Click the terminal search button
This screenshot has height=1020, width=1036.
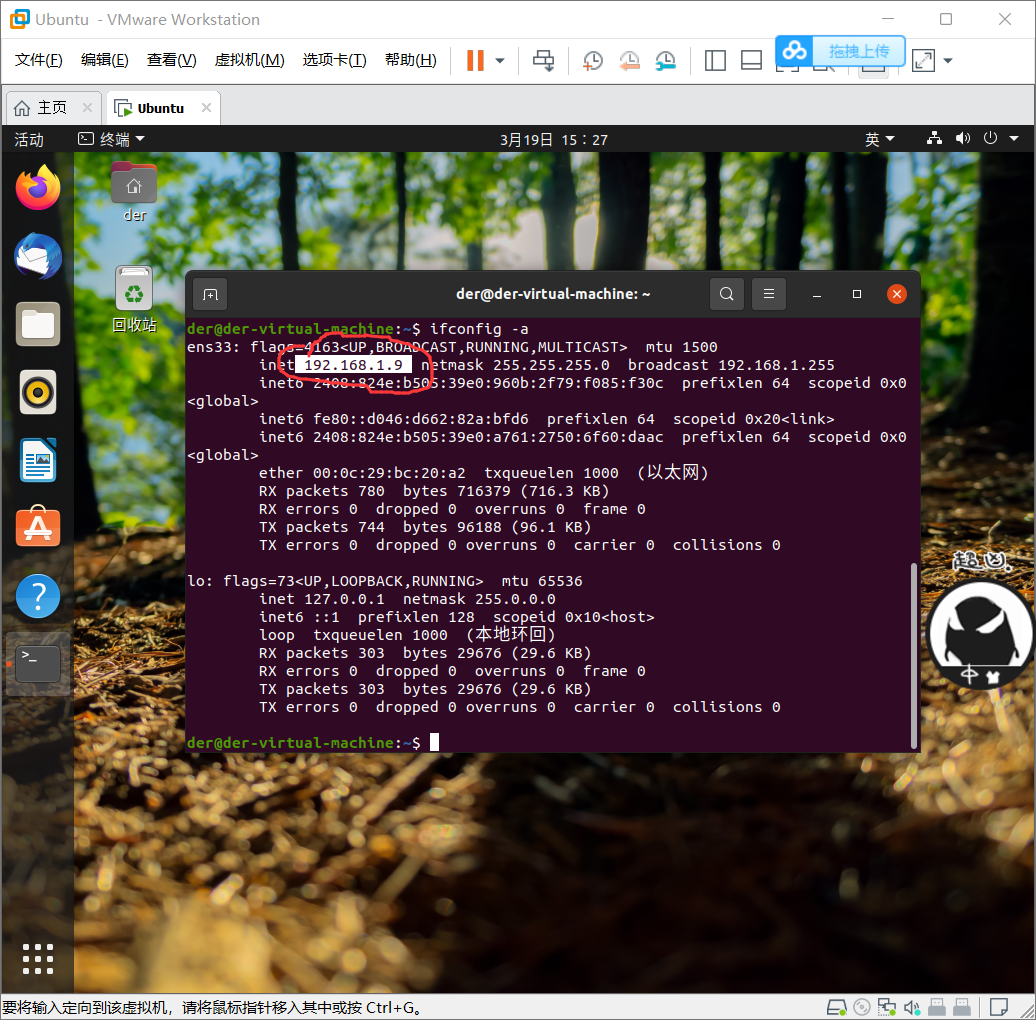pyautogui.click(x=727, y=294)
